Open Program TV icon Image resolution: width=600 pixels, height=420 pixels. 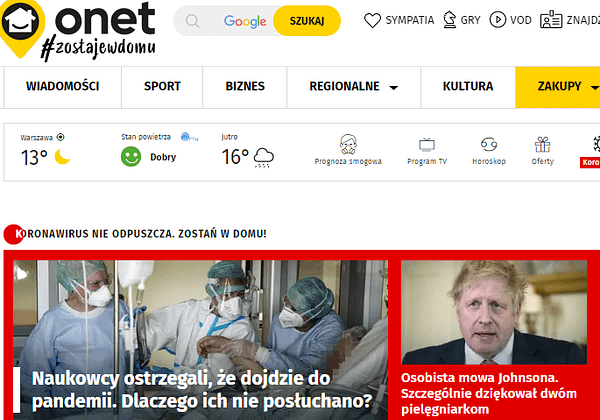[x=427, y=145]
